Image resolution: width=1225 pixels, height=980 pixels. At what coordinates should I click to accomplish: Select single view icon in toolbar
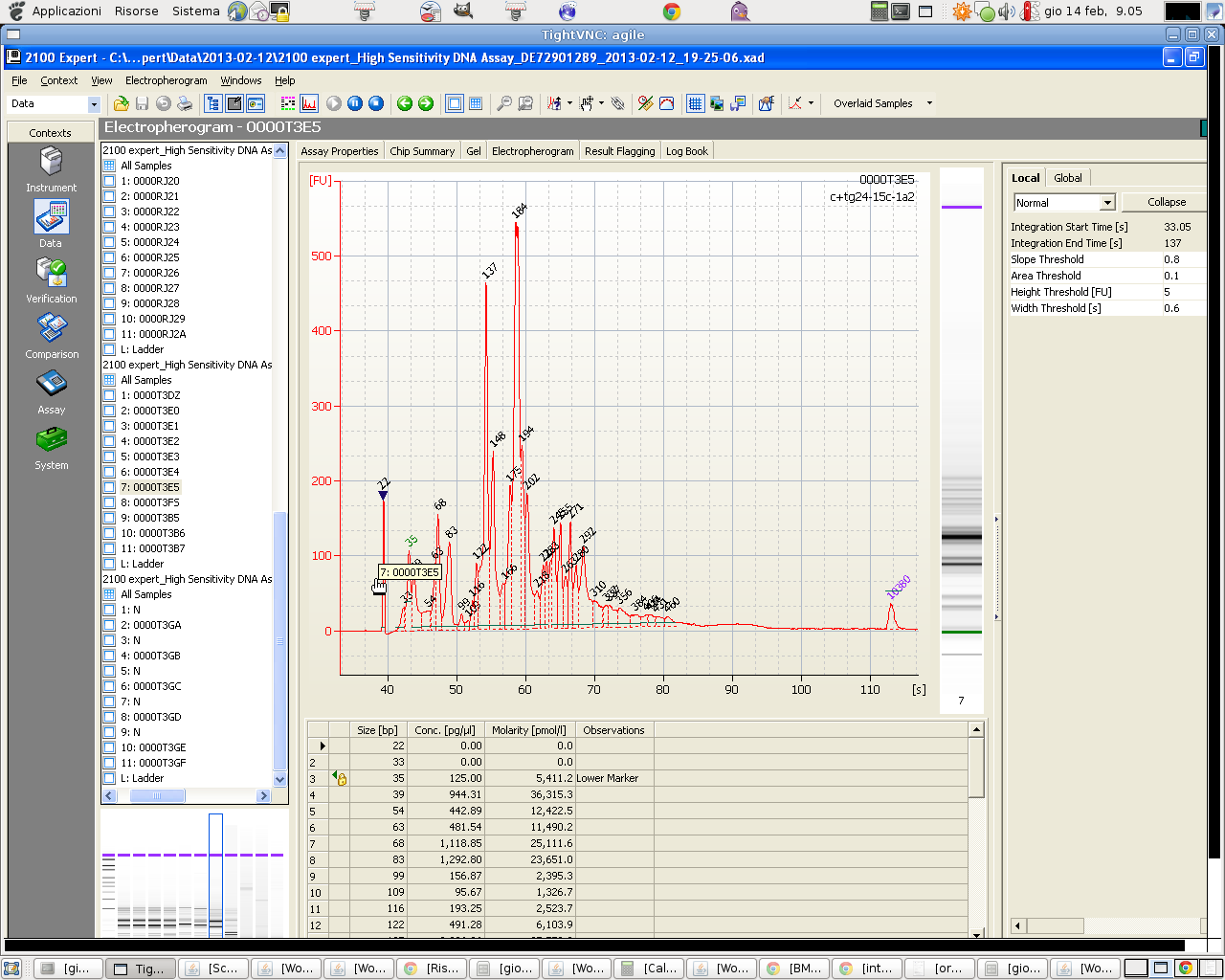click(x=455, y=103)
